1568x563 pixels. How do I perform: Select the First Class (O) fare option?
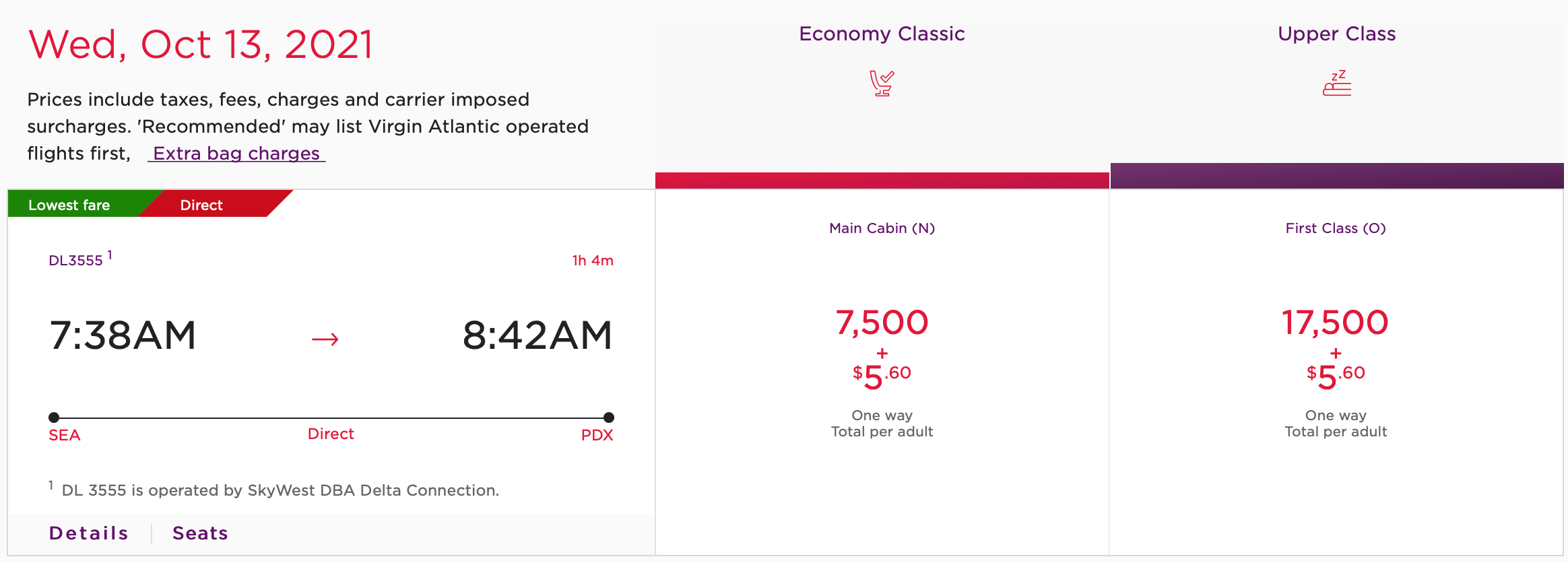click(x=1334, y=228)
